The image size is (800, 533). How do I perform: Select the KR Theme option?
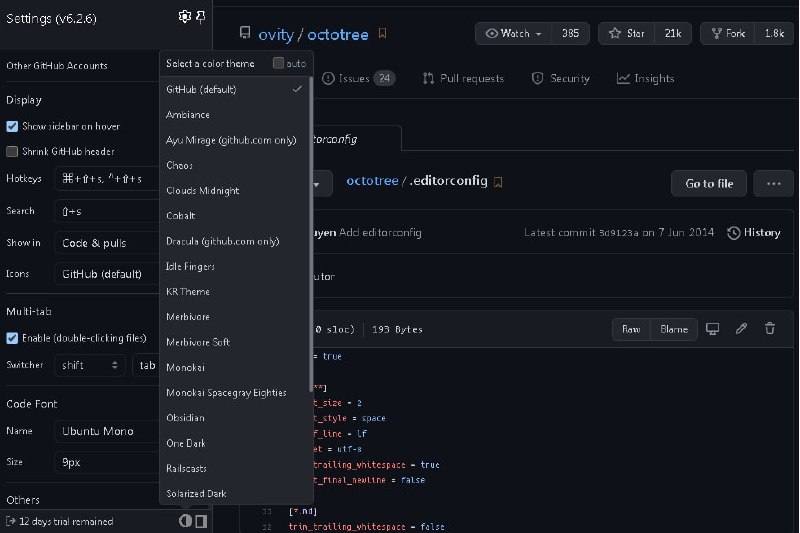(235, 291)
